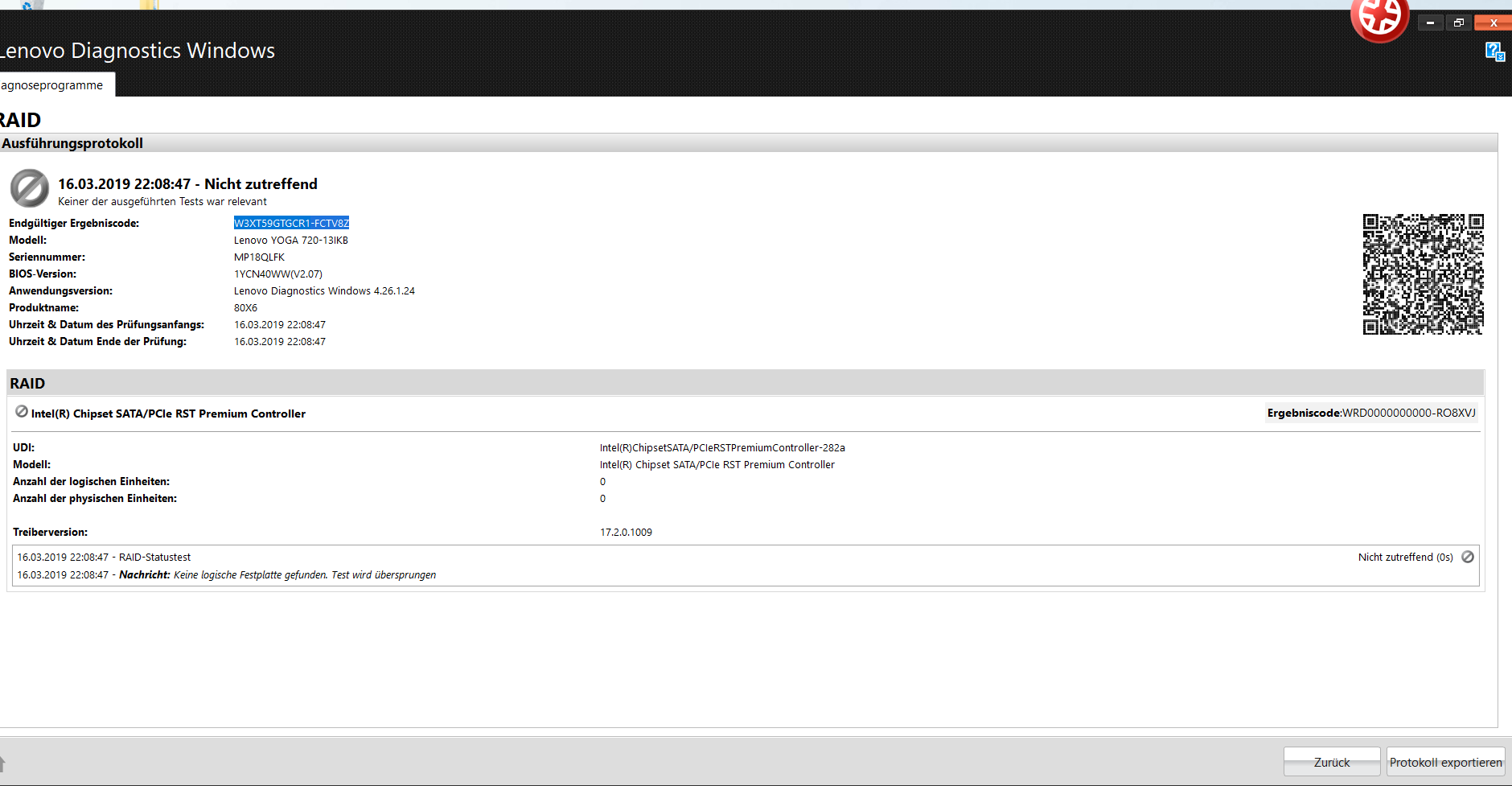Click the 'Anzahl der logischen Einheiten:' label
Viewport: 1512px width, 786px height.
tap(91, 481)
